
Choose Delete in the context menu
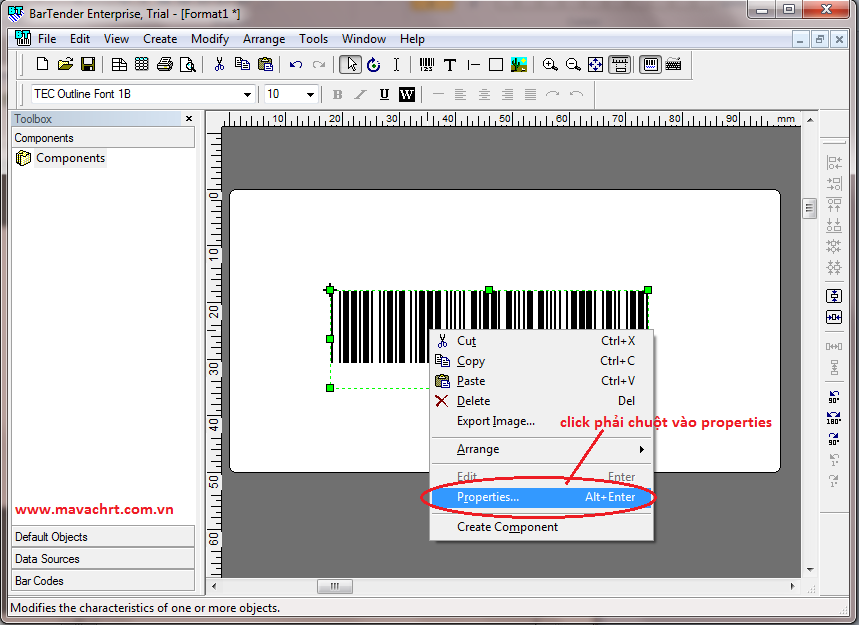pyautogui.click(x=541, y=401)
